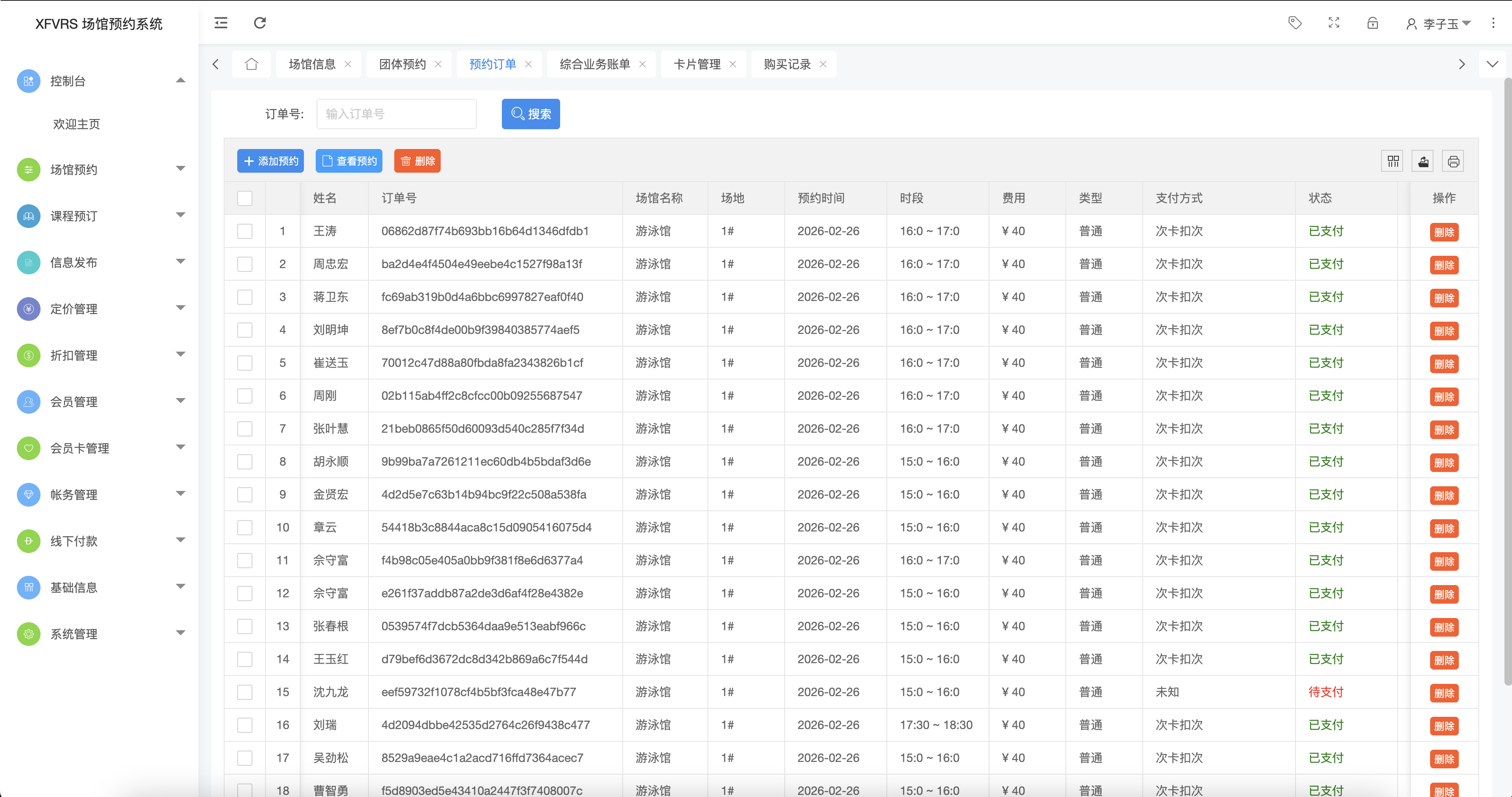Click the export table icon
The image size is (1512, 797).
[x=1423, y=161]
